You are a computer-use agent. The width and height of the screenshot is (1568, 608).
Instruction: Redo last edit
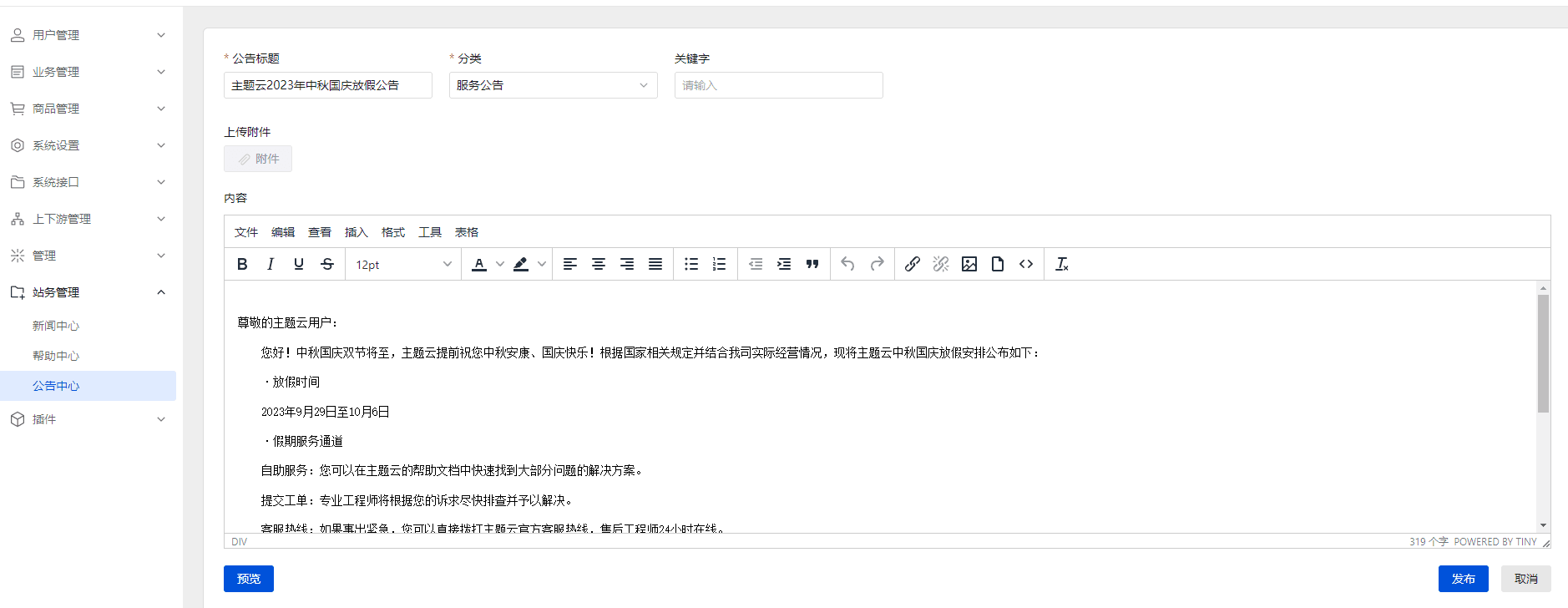pos(877,264)
